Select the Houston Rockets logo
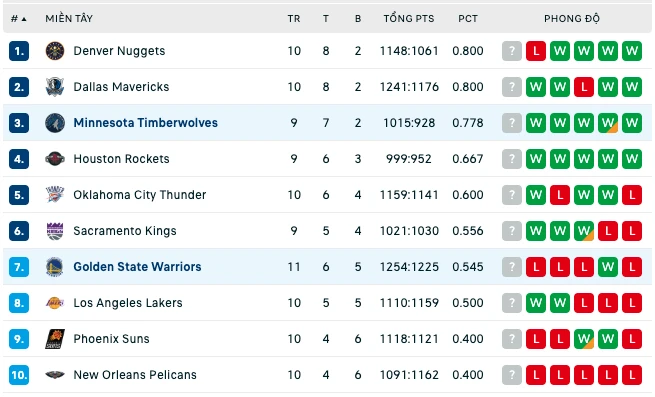 pyautogui.click(x=55, y=159)
